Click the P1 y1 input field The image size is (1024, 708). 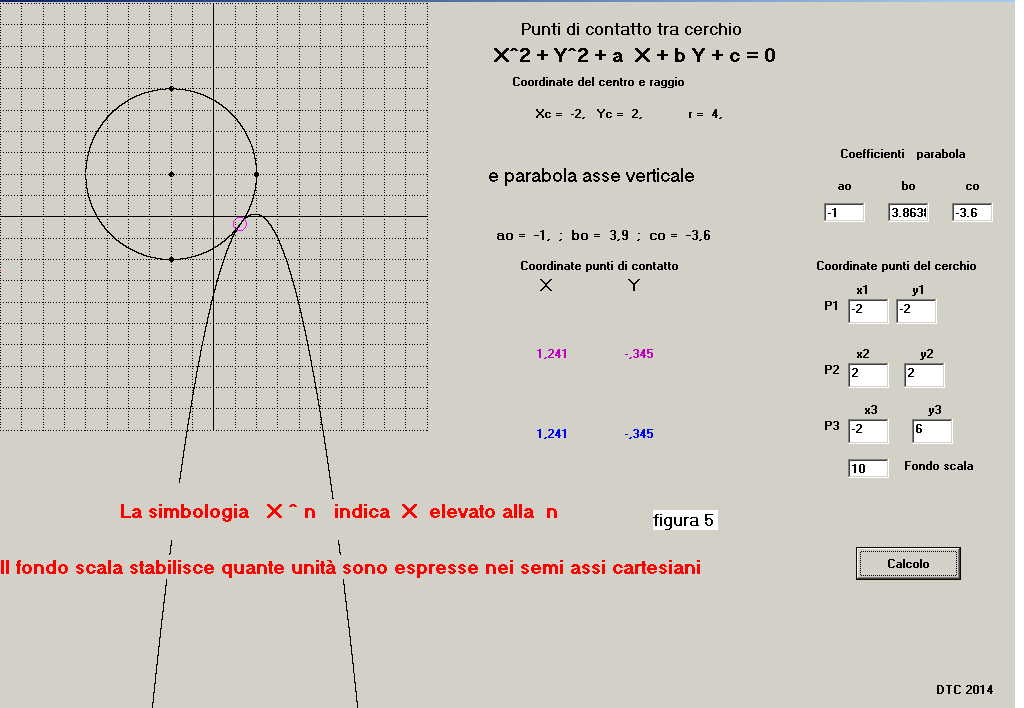tap(916, 311)
